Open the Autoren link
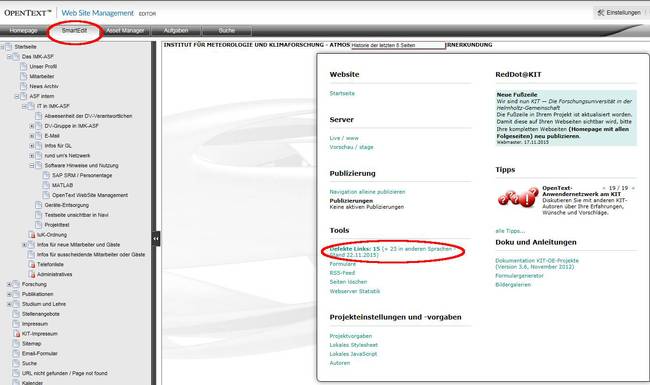 (340, 363)
